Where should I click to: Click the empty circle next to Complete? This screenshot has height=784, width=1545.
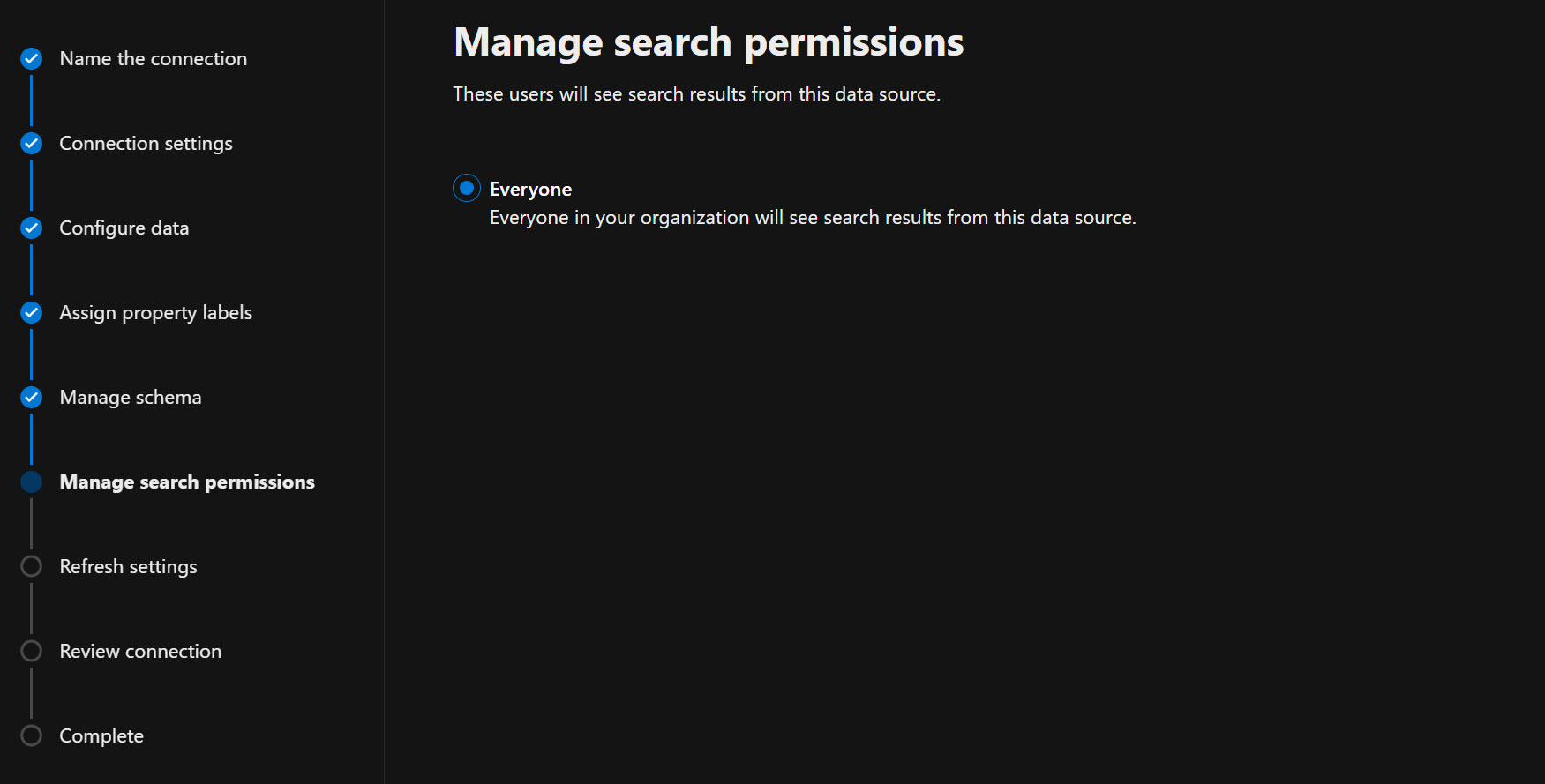coord(32,736)
